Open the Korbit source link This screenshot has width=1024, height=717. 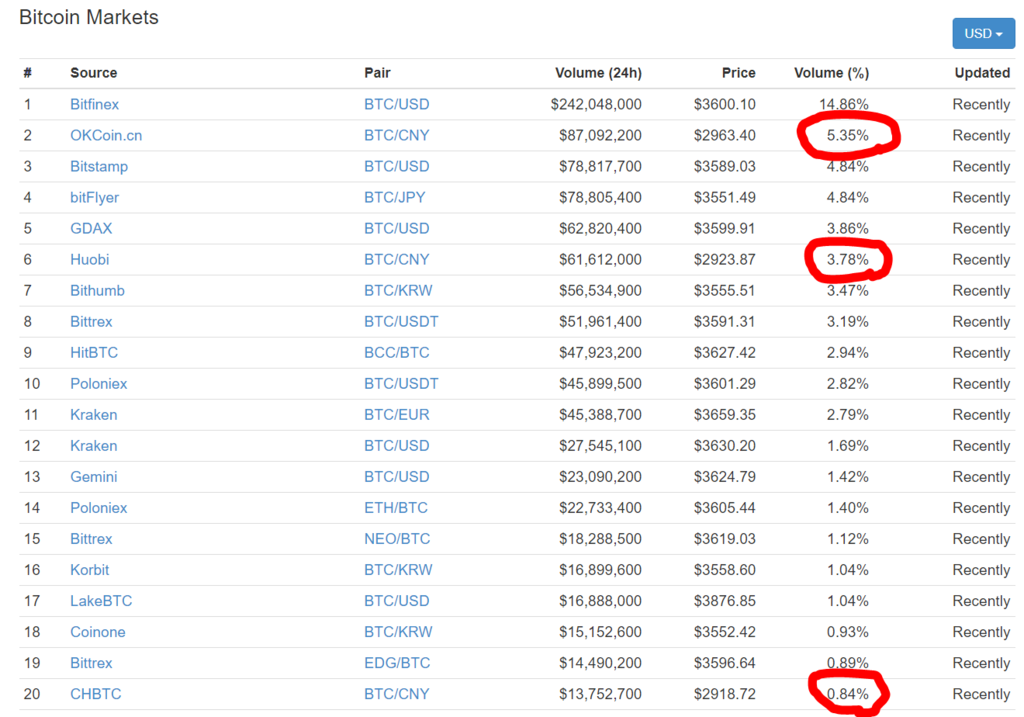[x=89, y=569]
